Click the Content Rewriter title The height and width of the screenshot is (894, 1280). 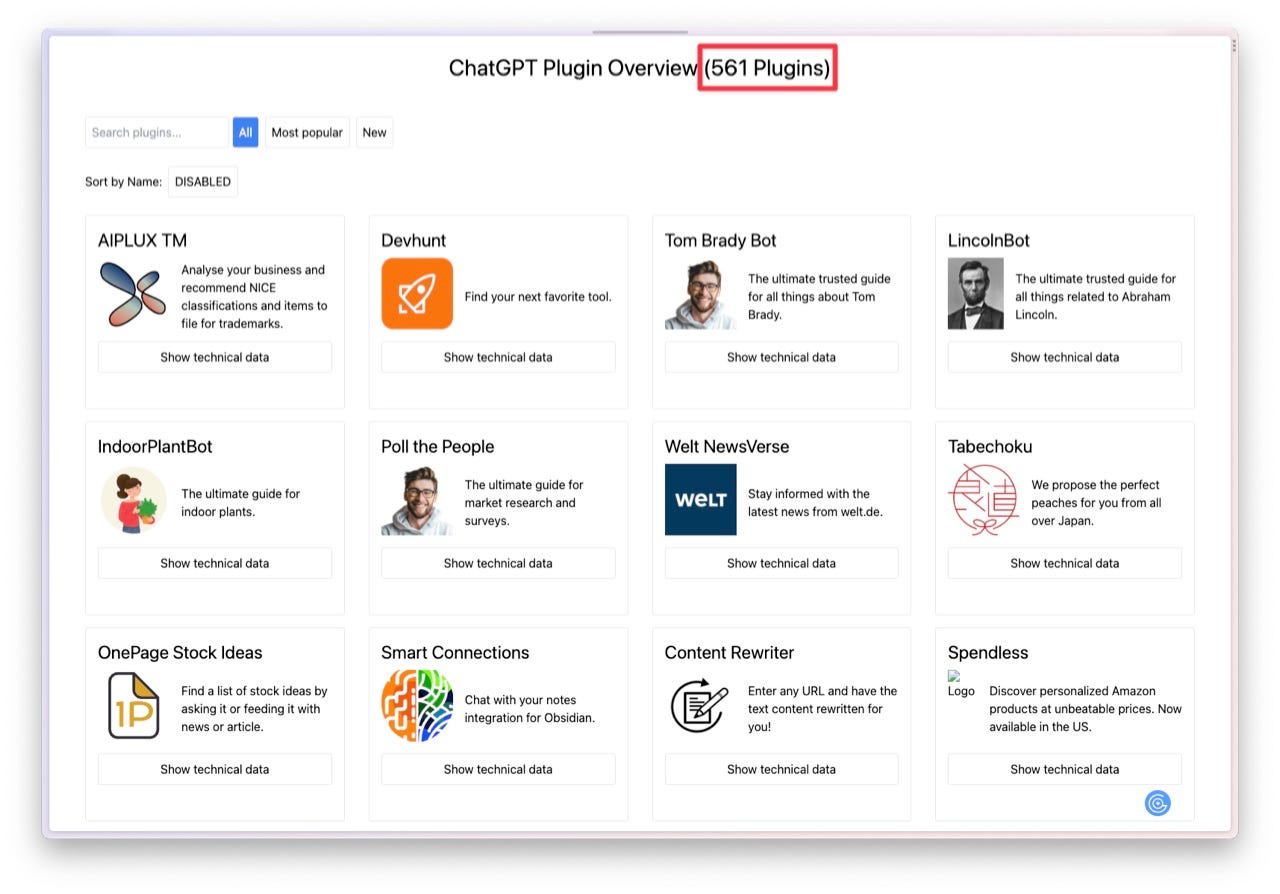[730, 652]
